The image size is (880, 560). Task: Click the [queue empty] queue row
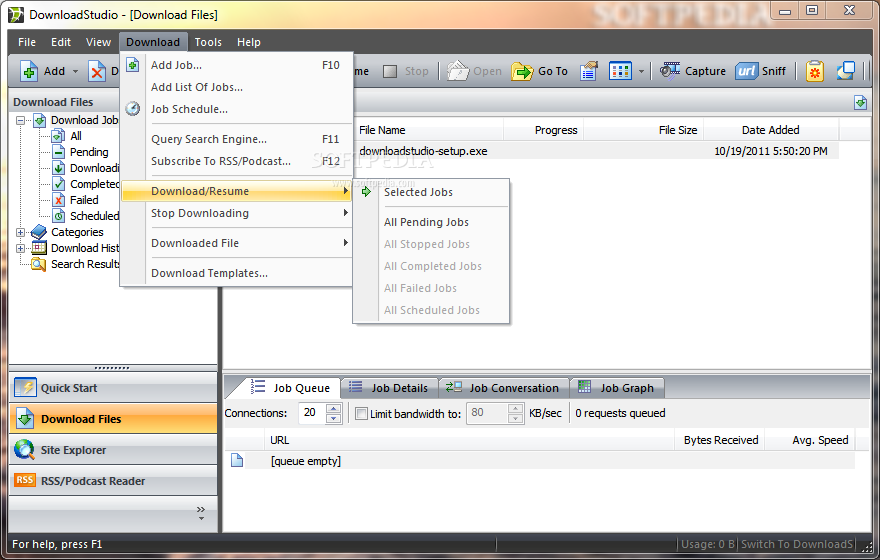(x=540, y=461)
